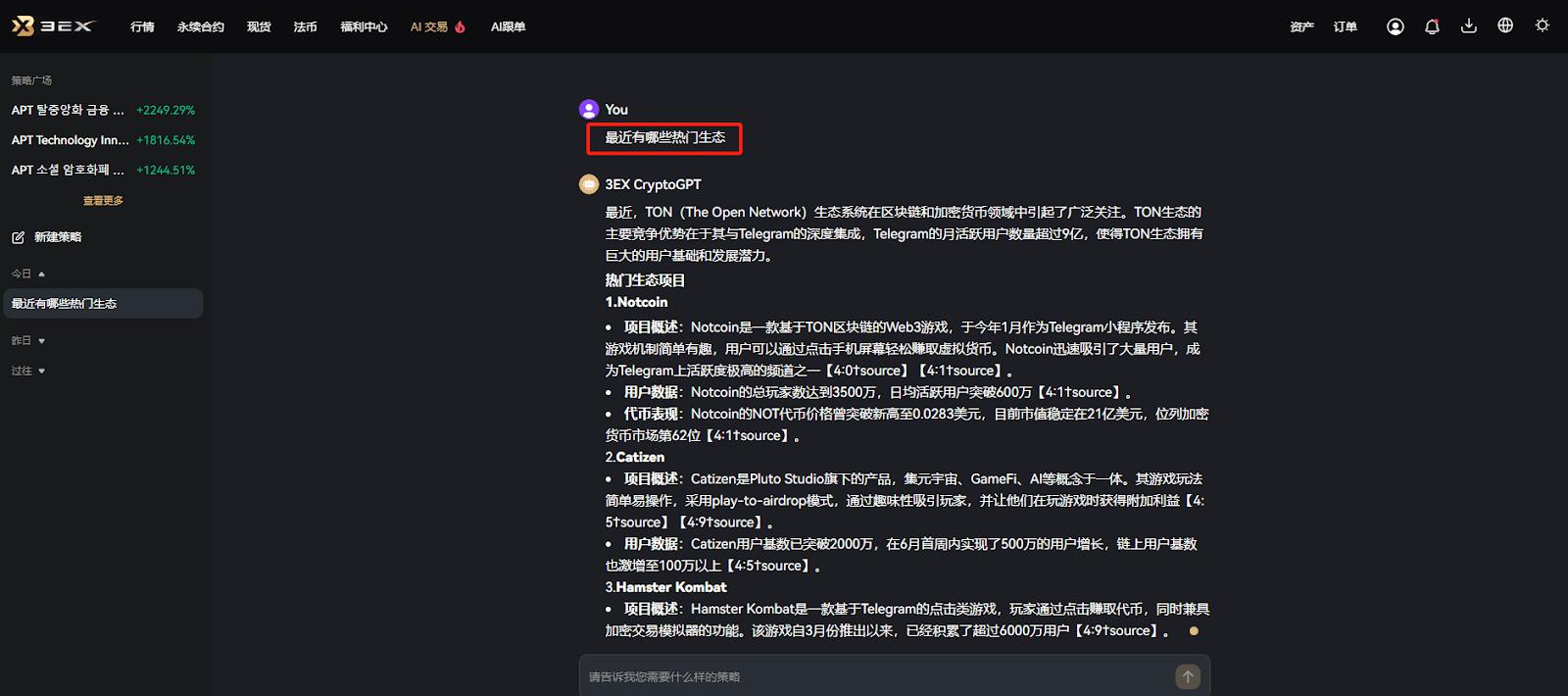Click the send arrow button

(x=1187, y=676)
